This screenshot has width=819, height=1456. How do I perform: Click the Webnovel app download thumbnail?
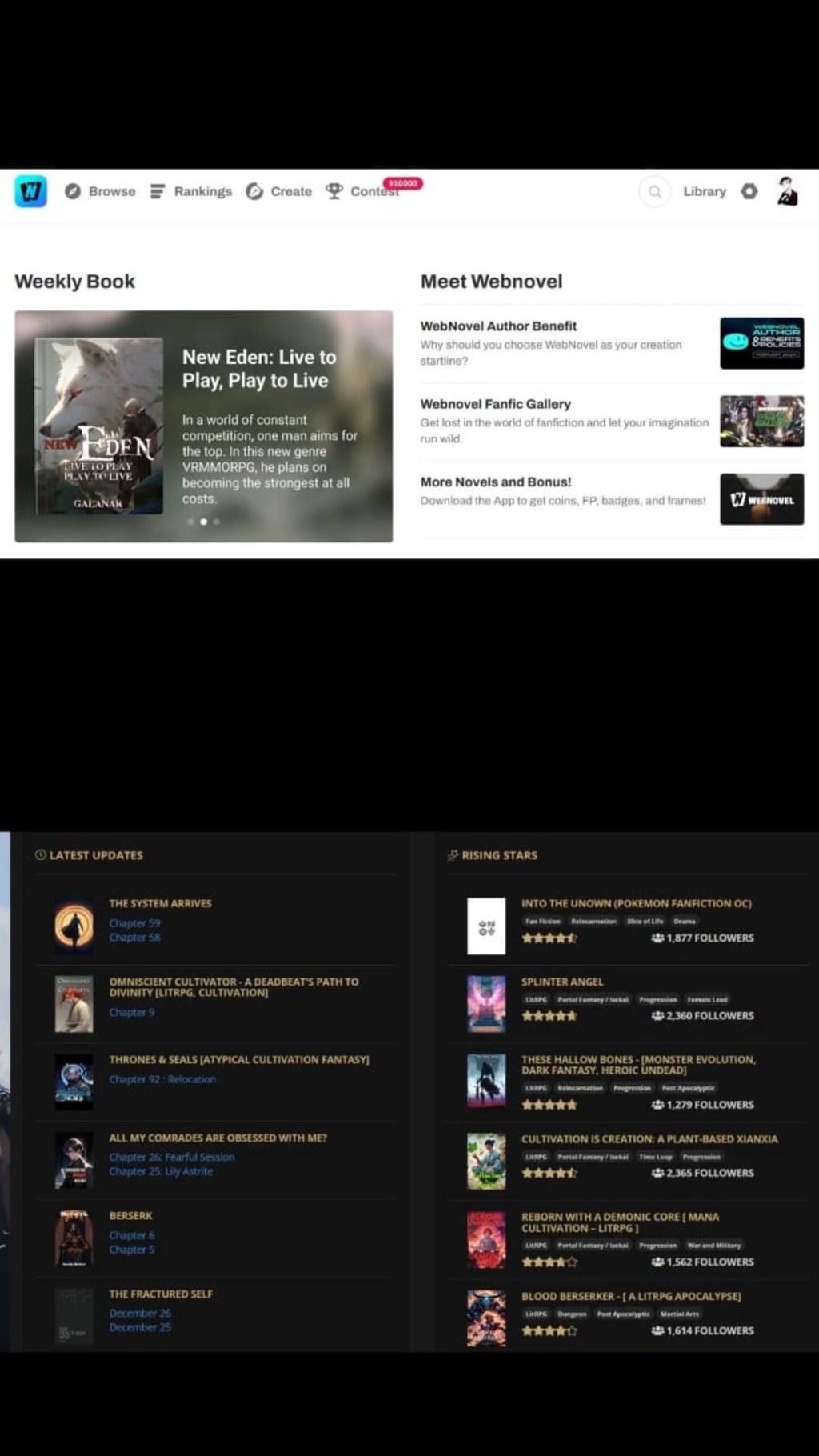click(x=761, y=499)
